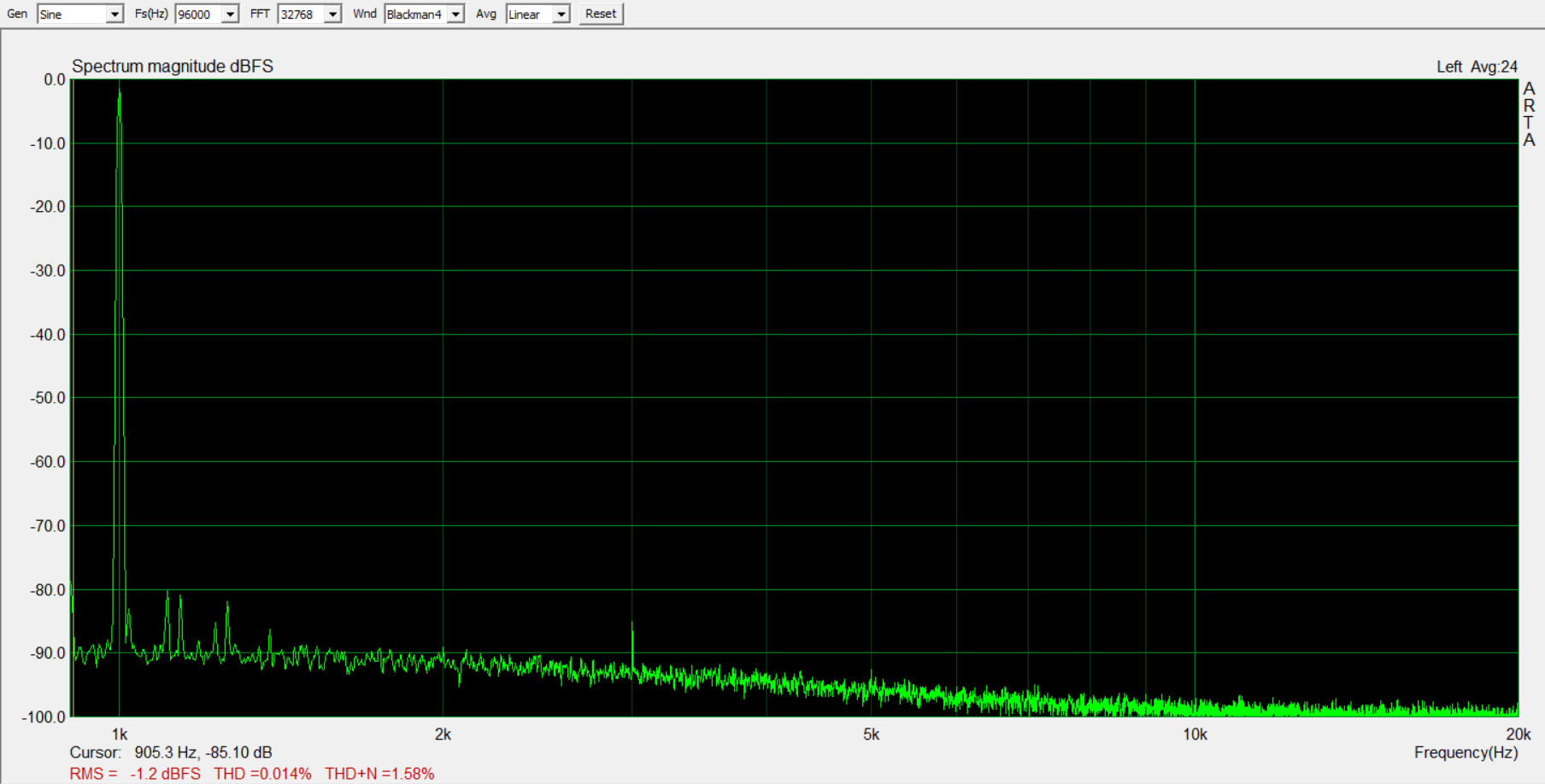Viewport: 1545px width, 784px height.
Task: Click the -100.0 dB axis label
Action: click(44, 717)
